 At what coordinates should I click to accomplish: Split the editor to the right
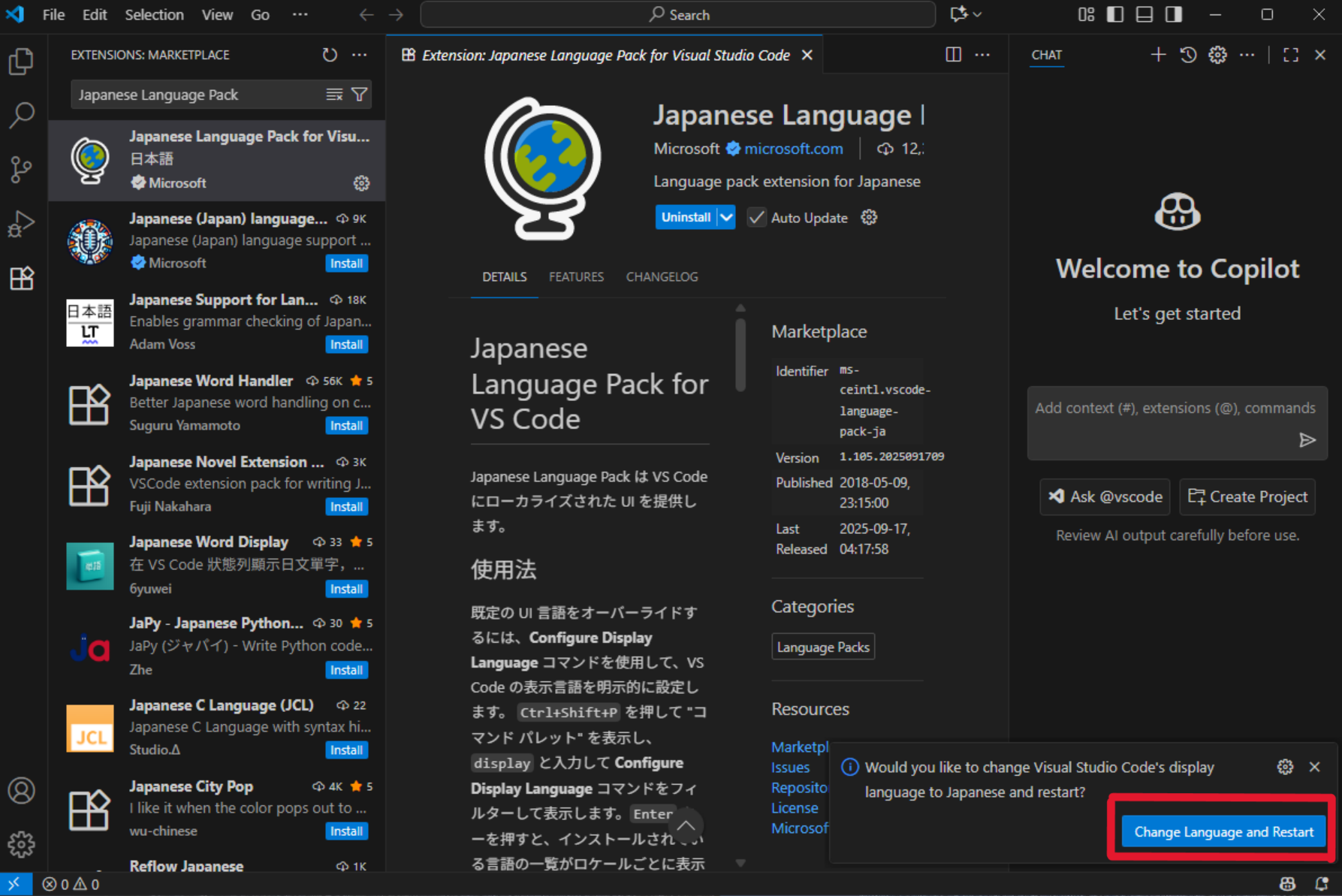coord(953,55)
